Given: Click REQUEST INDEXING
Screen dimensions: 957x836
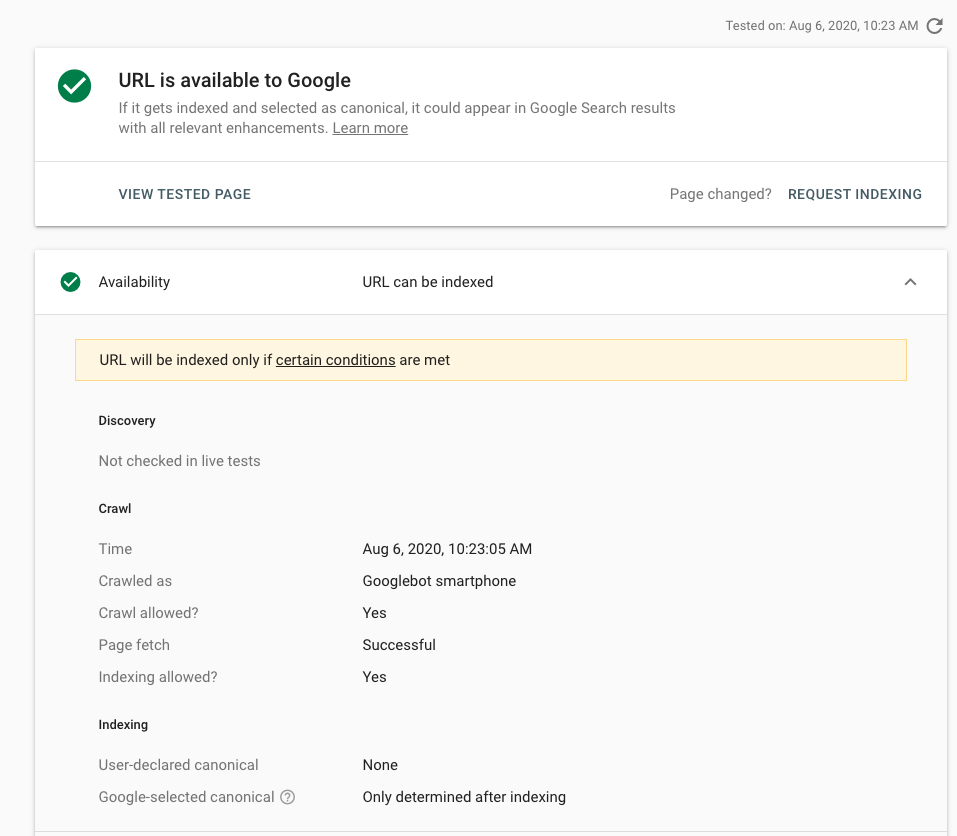Looking at the screenshot, I should 854,194.
